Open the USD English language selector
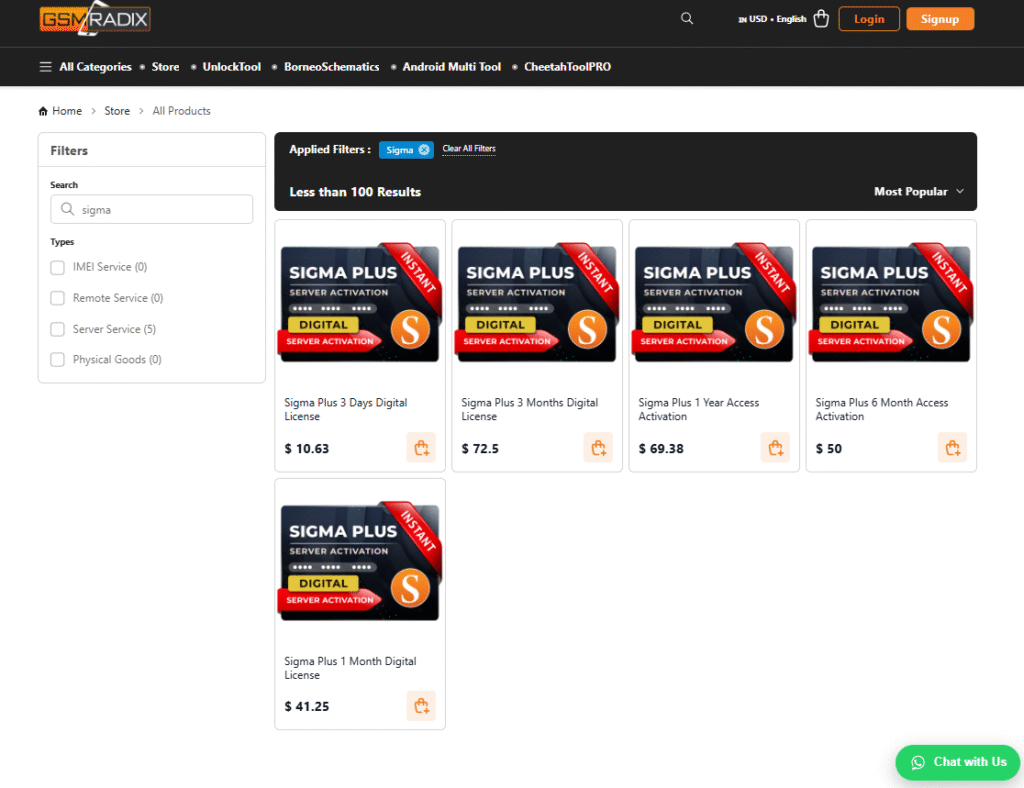The width and height of the screenshot is (1024, 788). point(772,19)
